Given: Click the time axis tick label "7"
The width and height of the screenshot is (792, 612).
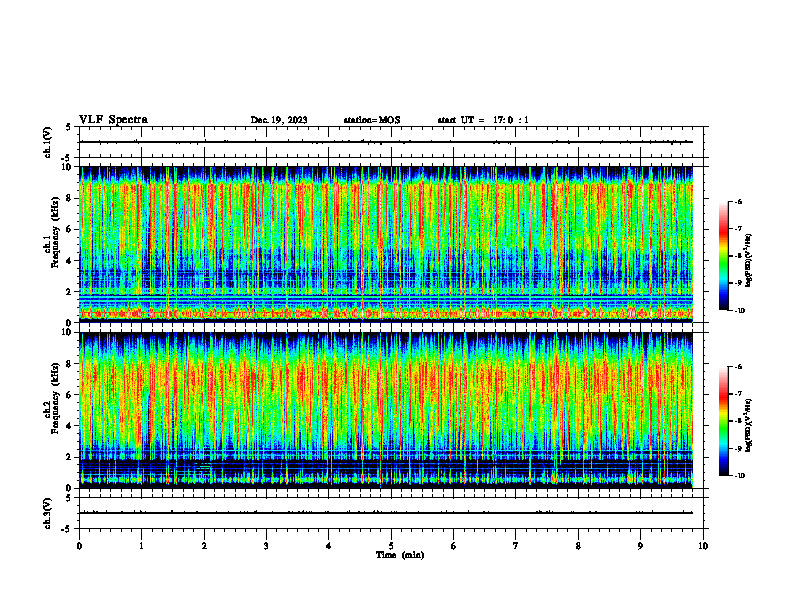Looking at the screenshot, I should [516, 546].
